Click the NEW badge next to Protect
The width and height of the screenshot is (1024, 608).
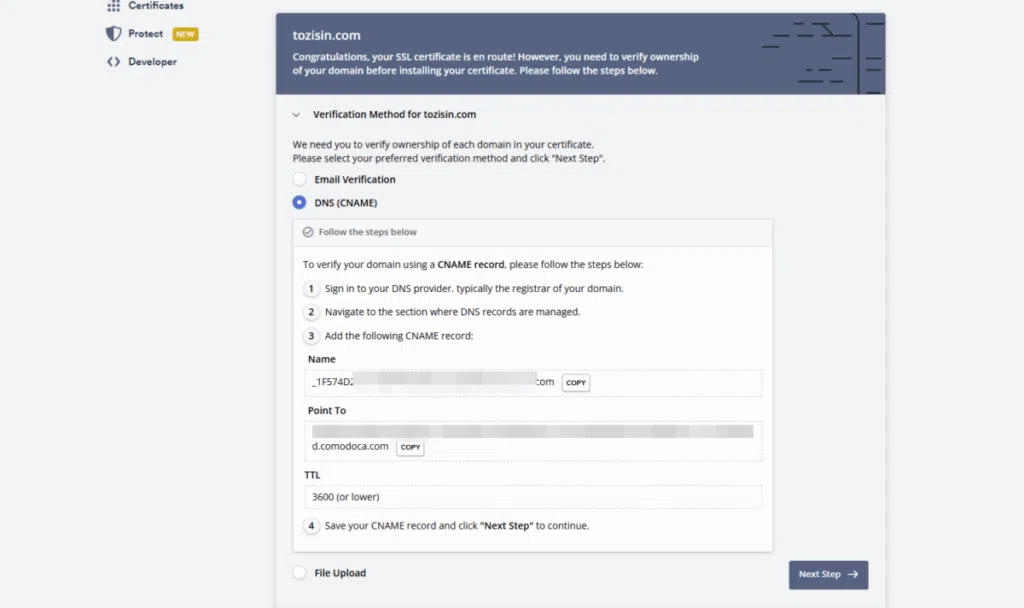tap(185, 34)
